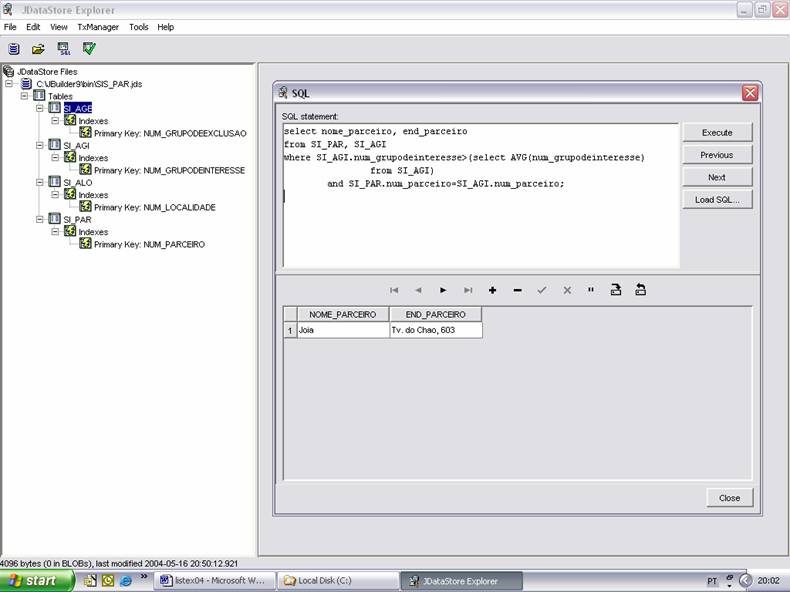Open the Help menu

(x=166, y=27)
